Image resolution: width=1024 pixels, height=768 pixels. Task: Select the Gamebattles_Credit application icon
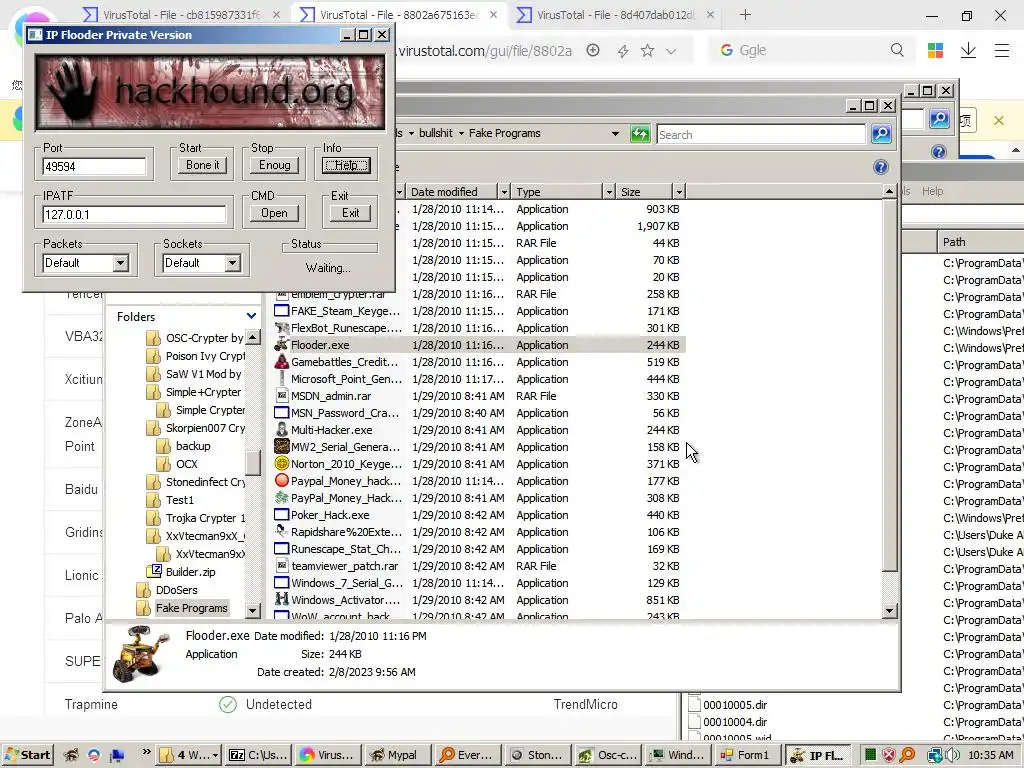coord(281,362)
